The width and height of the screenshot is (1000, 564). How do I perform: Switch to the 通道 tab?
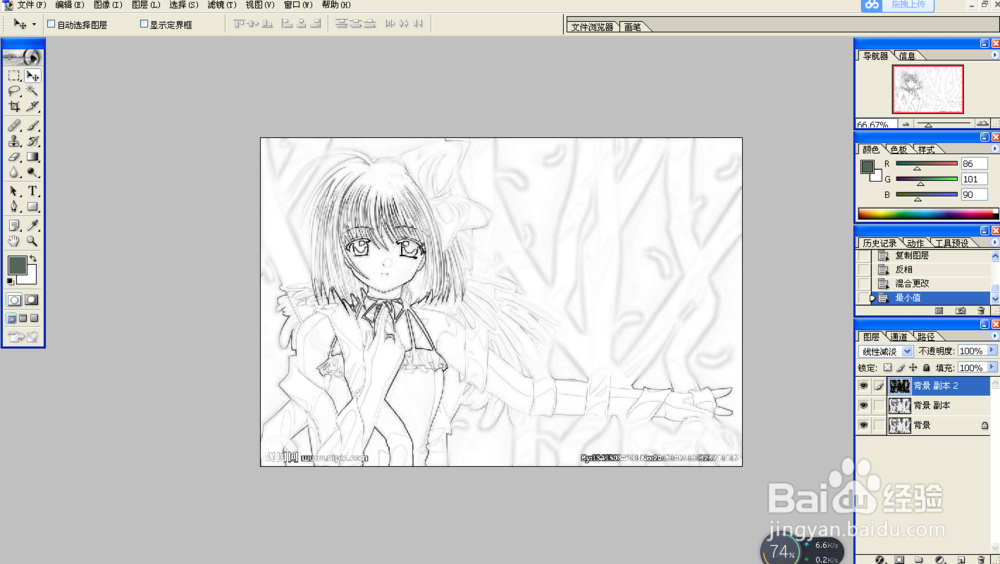click(899, 337)
